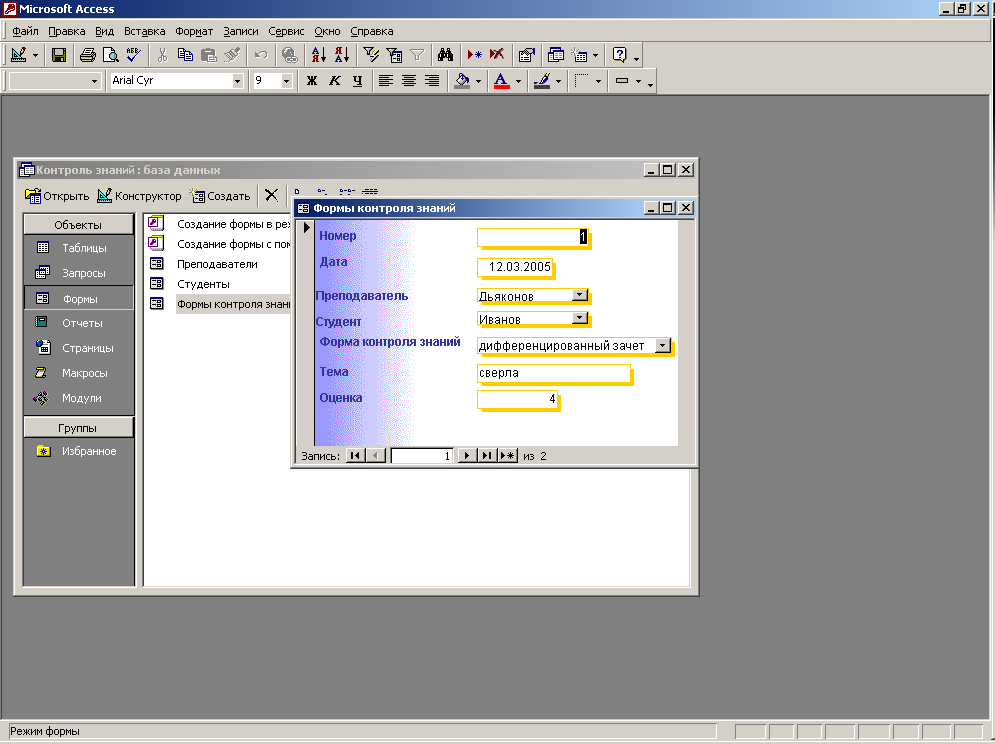Open the Записи menu
This screenshot has height=744, width=995.
click(x=241, y=31)
